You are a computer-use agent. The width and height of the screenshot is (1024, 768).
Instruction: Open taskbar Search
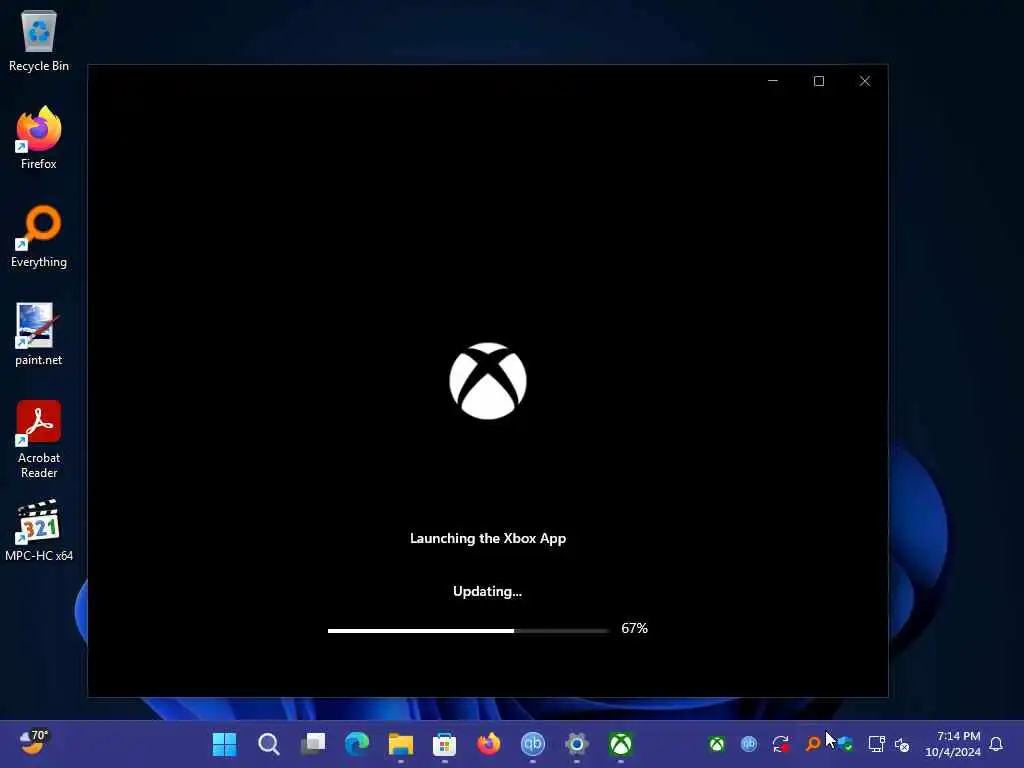coord(268,744)
